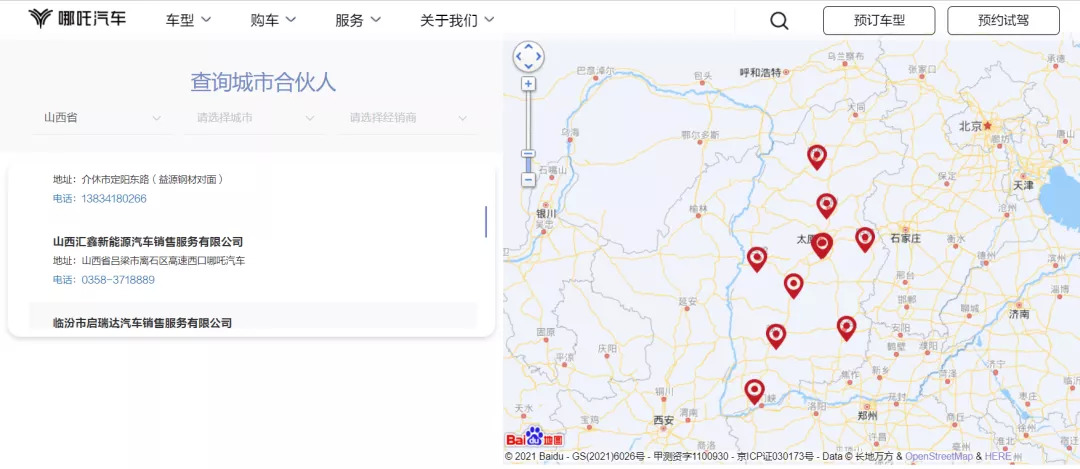The height and width of the screenshot is (469, 1080).
Task: Click the address 介休市定阳东路 text
Action: point(152,179)
